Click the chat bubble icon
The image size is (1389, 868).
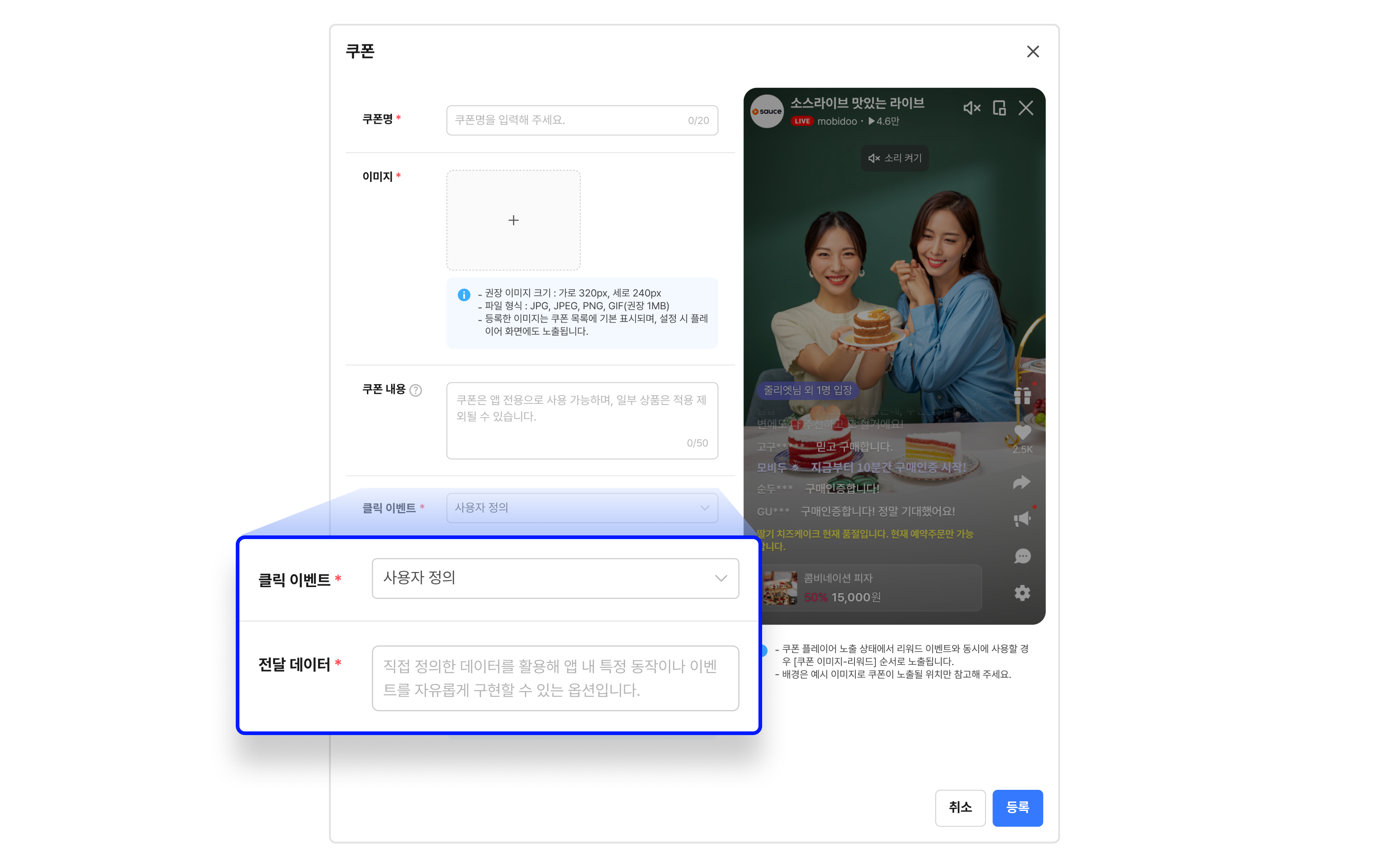[1022, 556]
